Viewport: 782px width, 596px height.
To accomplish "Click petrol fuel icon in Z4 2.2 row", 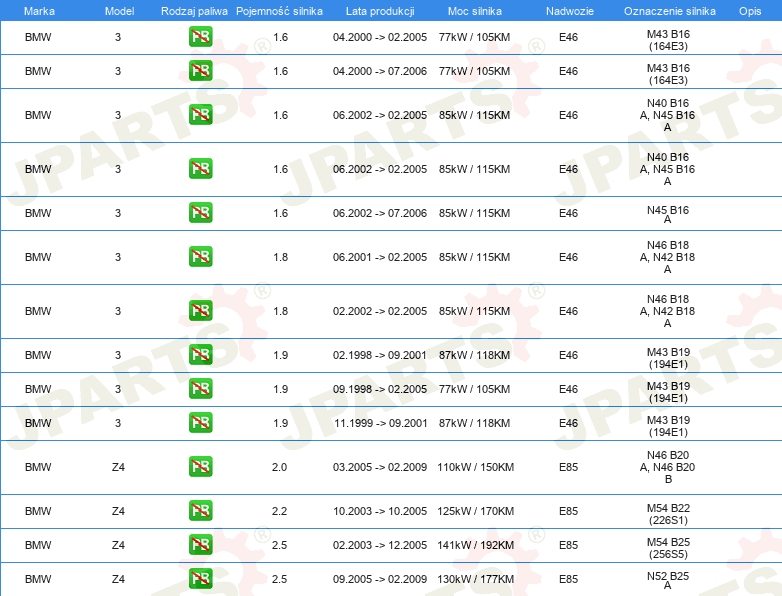I will (200, 511).
